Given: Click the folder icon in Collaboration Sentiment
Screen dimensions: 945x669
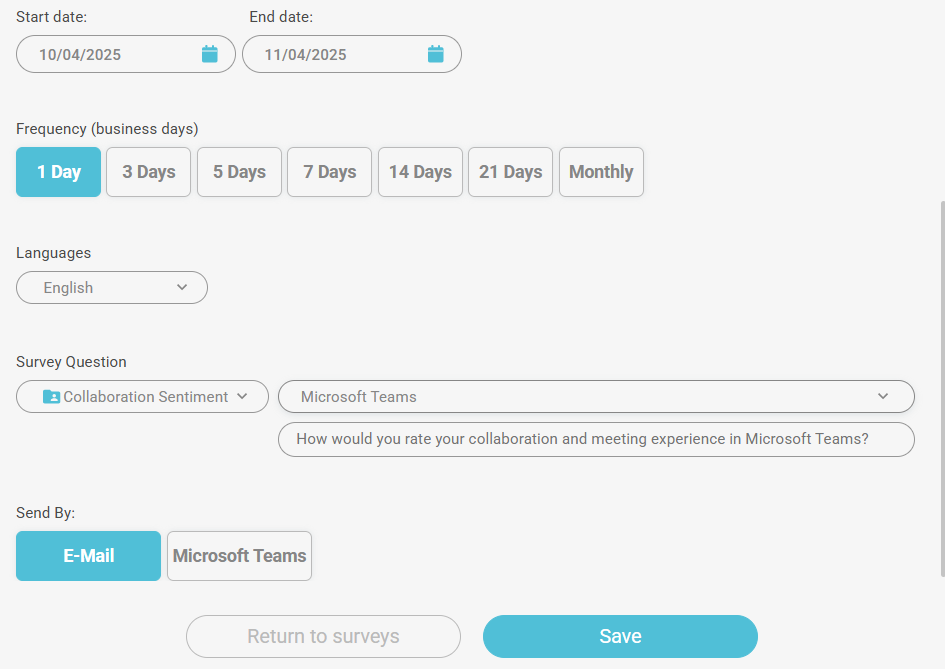Looking at the screenshot, I should pyautogui.click(x=52, y=397).
